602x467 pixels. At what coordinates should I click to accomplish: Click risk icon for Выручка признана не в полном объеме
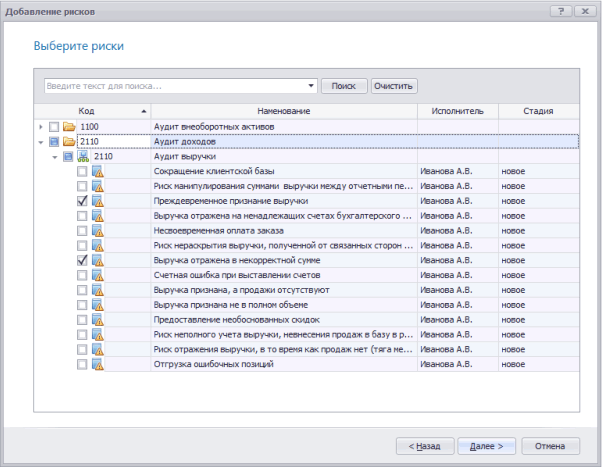(x=98, y=305)
